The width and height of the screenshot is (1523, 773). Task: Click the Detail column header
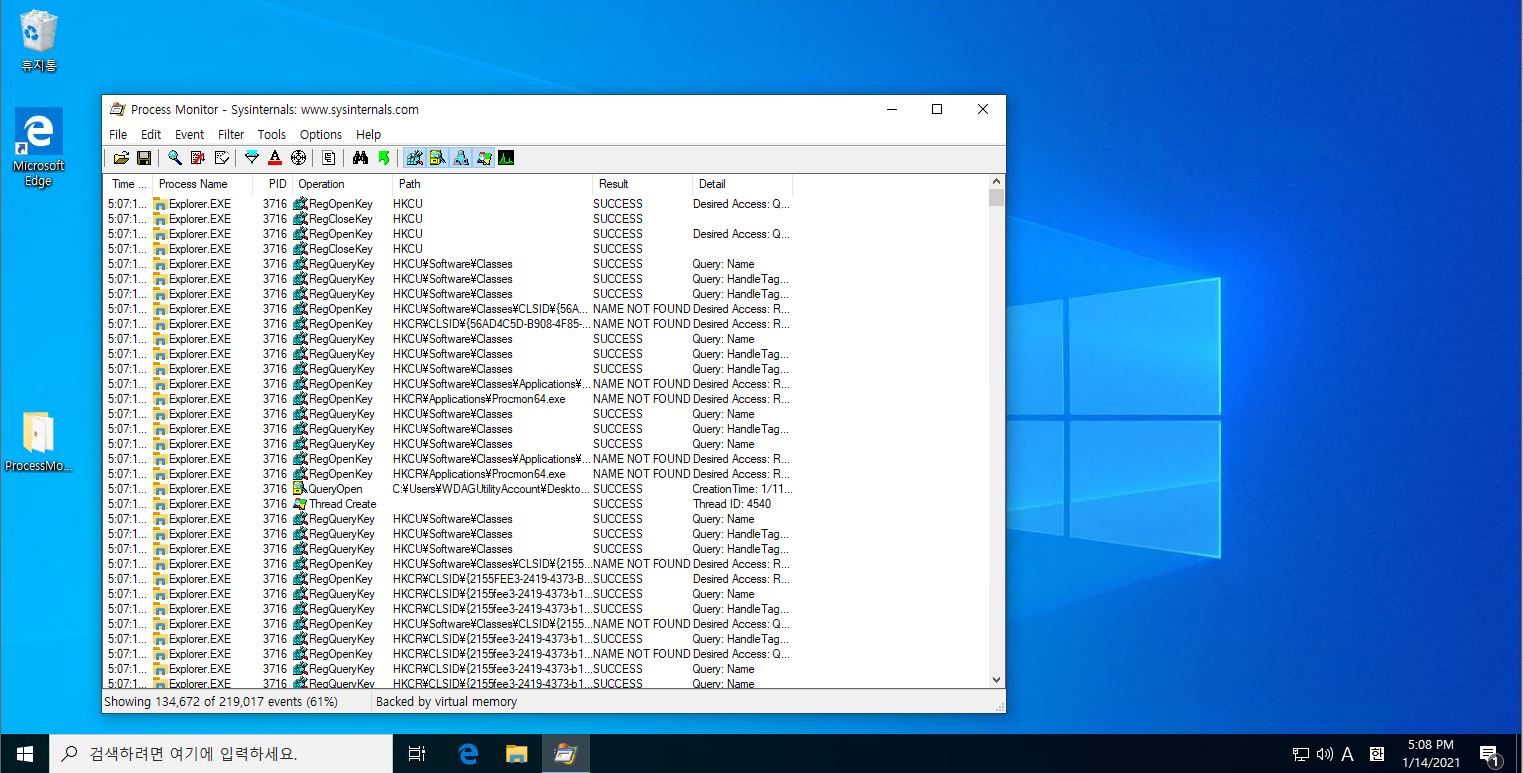(742, 184)
